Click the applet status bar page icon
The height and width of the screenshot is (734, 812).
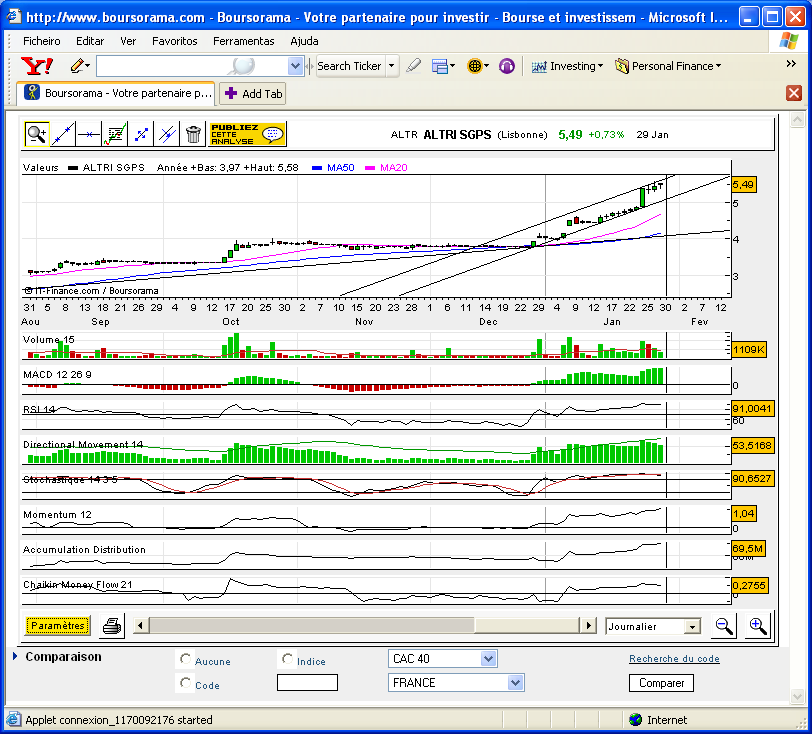(x=13, y=719)
